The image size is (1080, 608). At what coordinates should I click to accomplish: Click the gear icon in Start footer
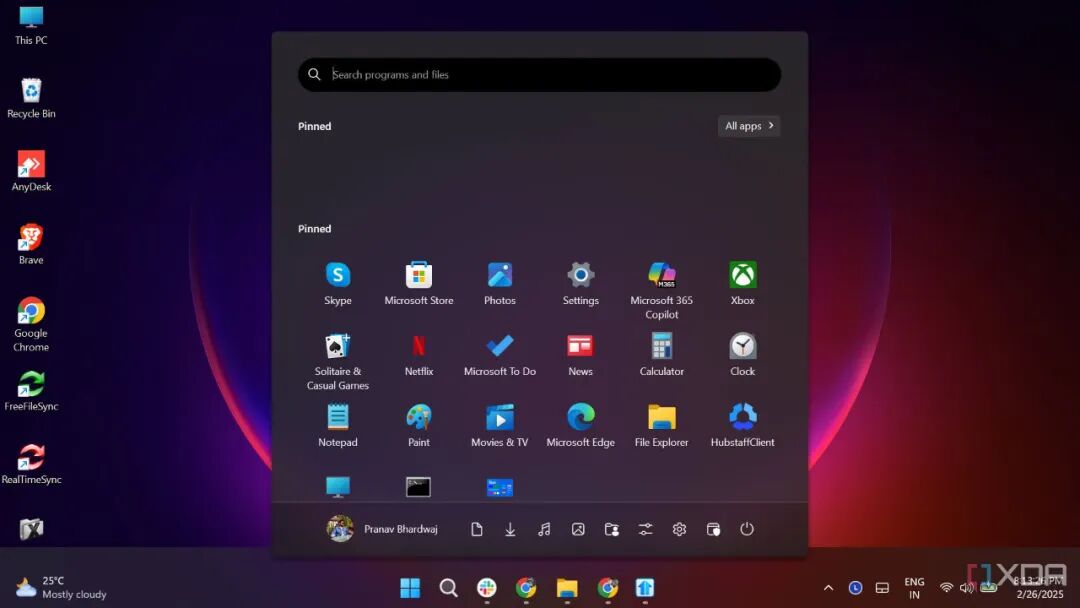point(679,529)
